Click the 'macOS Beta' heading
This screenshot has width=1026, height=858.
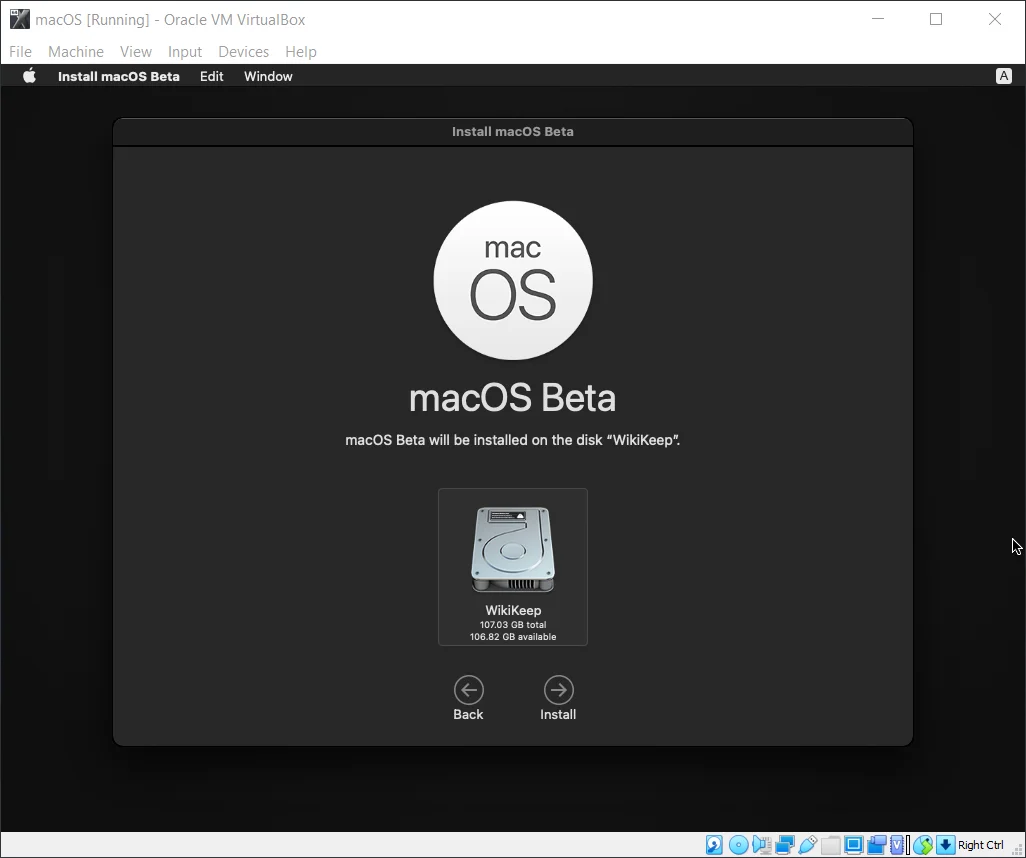[512, 398]
